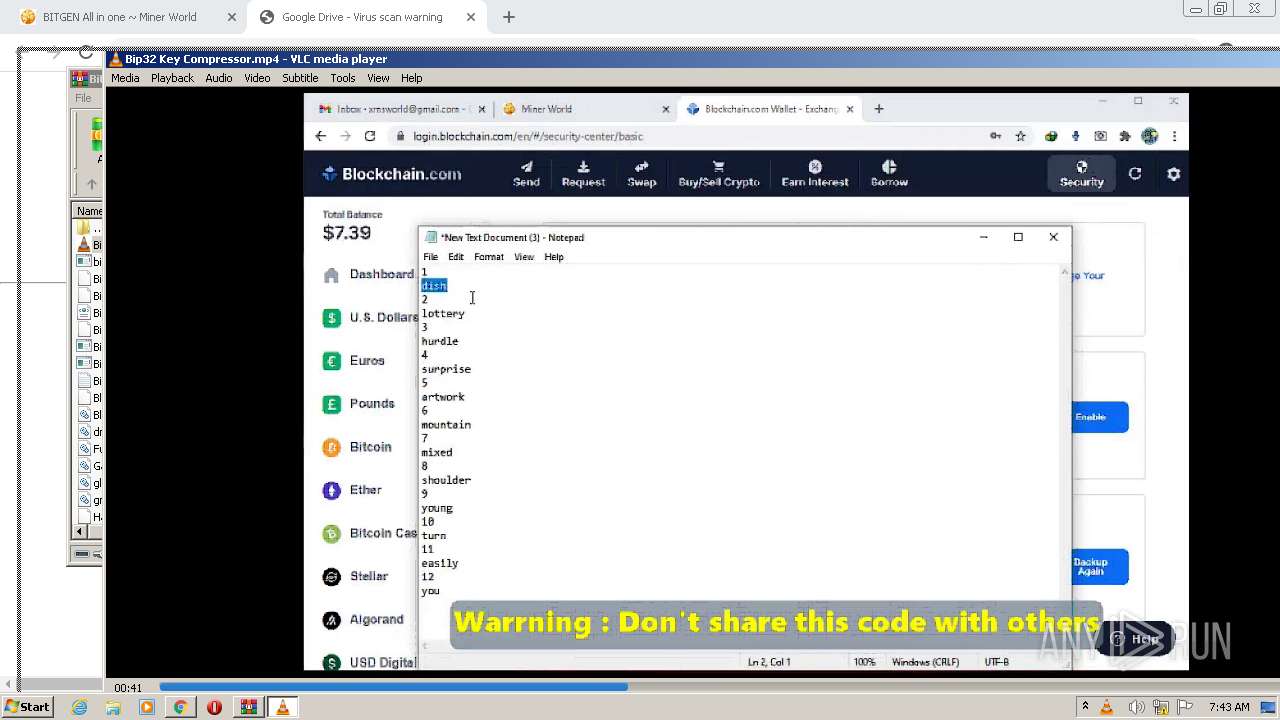The width and height of the screenshot is (1280, 720).
Task: Select the VLC cone taskbar button
Action: [282, 707]
